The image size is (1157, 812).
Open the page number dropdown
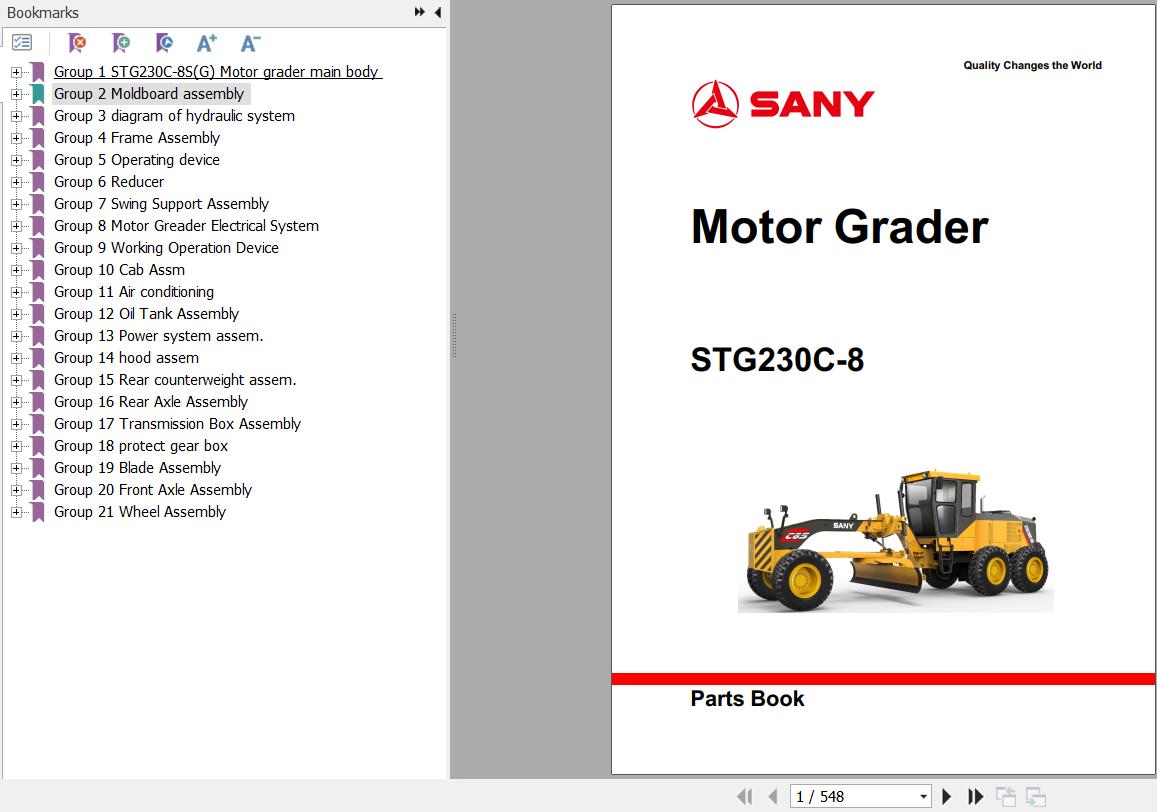click(x=923, y=797)
